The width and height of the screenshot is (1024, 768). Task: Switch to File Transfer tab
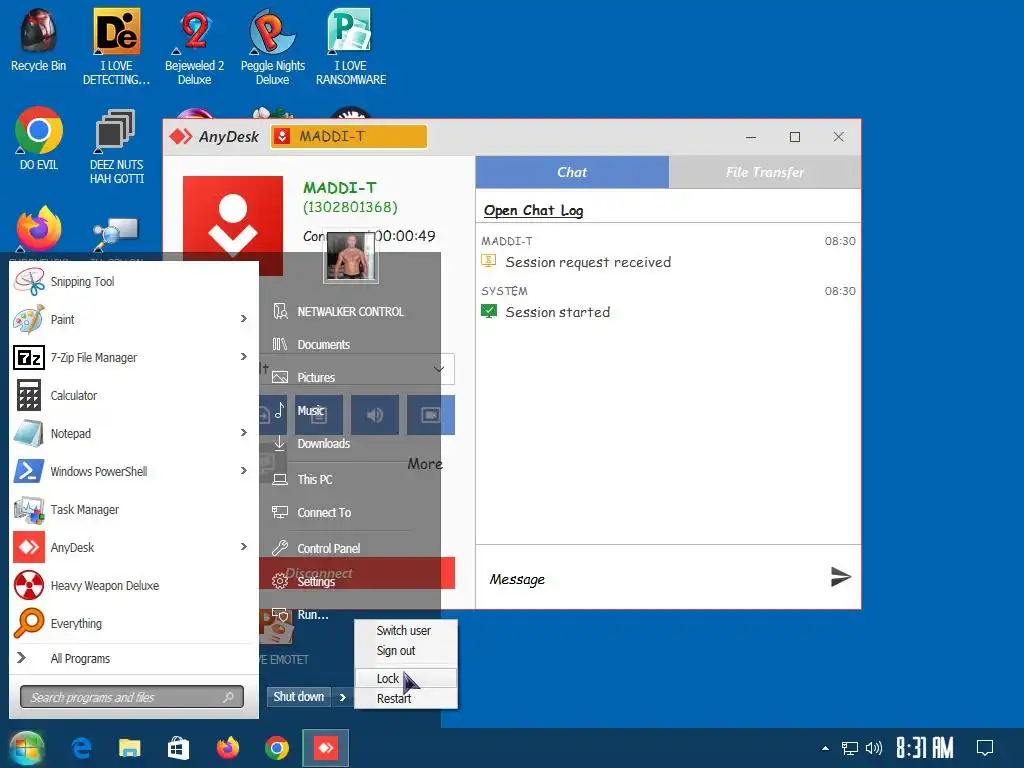pos(765,172)
